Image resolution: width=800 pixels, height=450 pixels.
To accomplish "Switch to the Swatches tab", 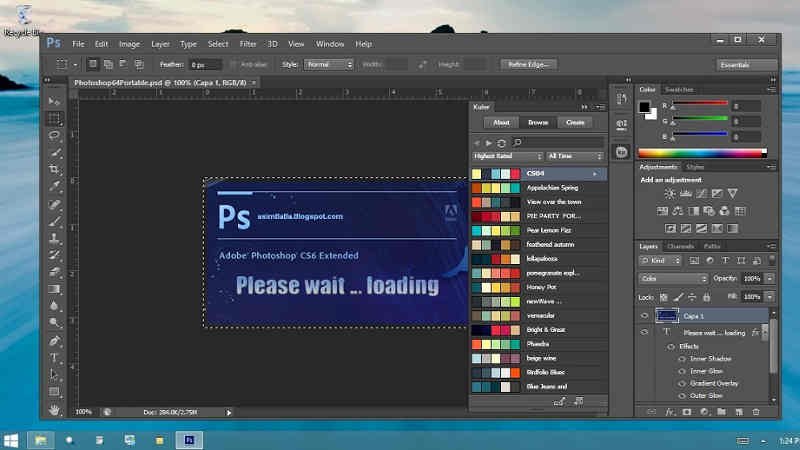I will tap(679, 89).
